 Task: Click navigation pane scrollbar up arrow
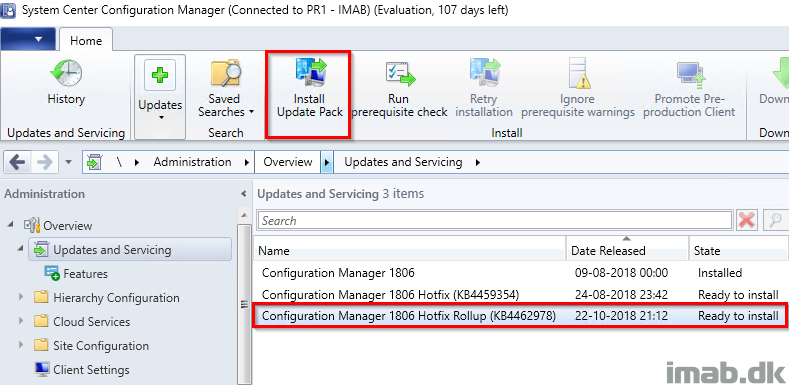(244, 216)
